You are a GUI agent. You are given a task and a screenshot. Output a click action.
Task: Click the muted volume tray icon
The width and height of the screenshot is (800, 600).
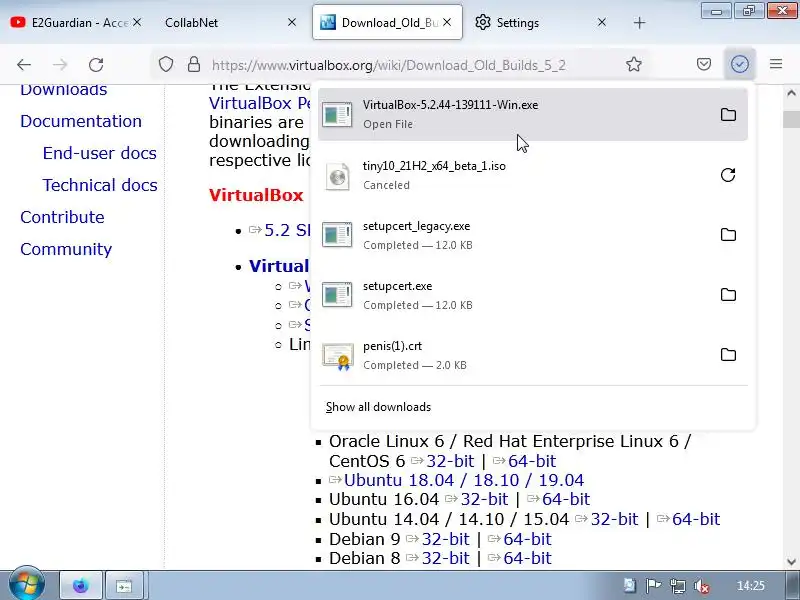(702, 586)
